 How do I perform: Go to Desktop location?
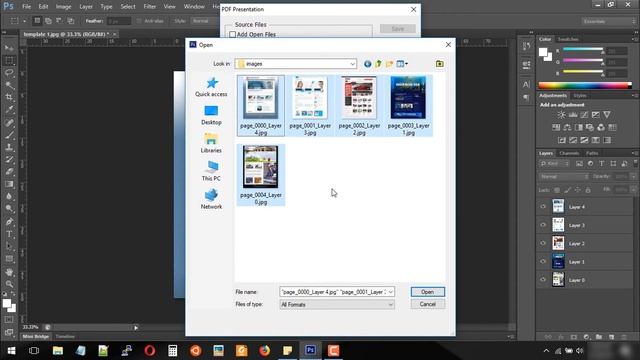(x=211, y=115)
